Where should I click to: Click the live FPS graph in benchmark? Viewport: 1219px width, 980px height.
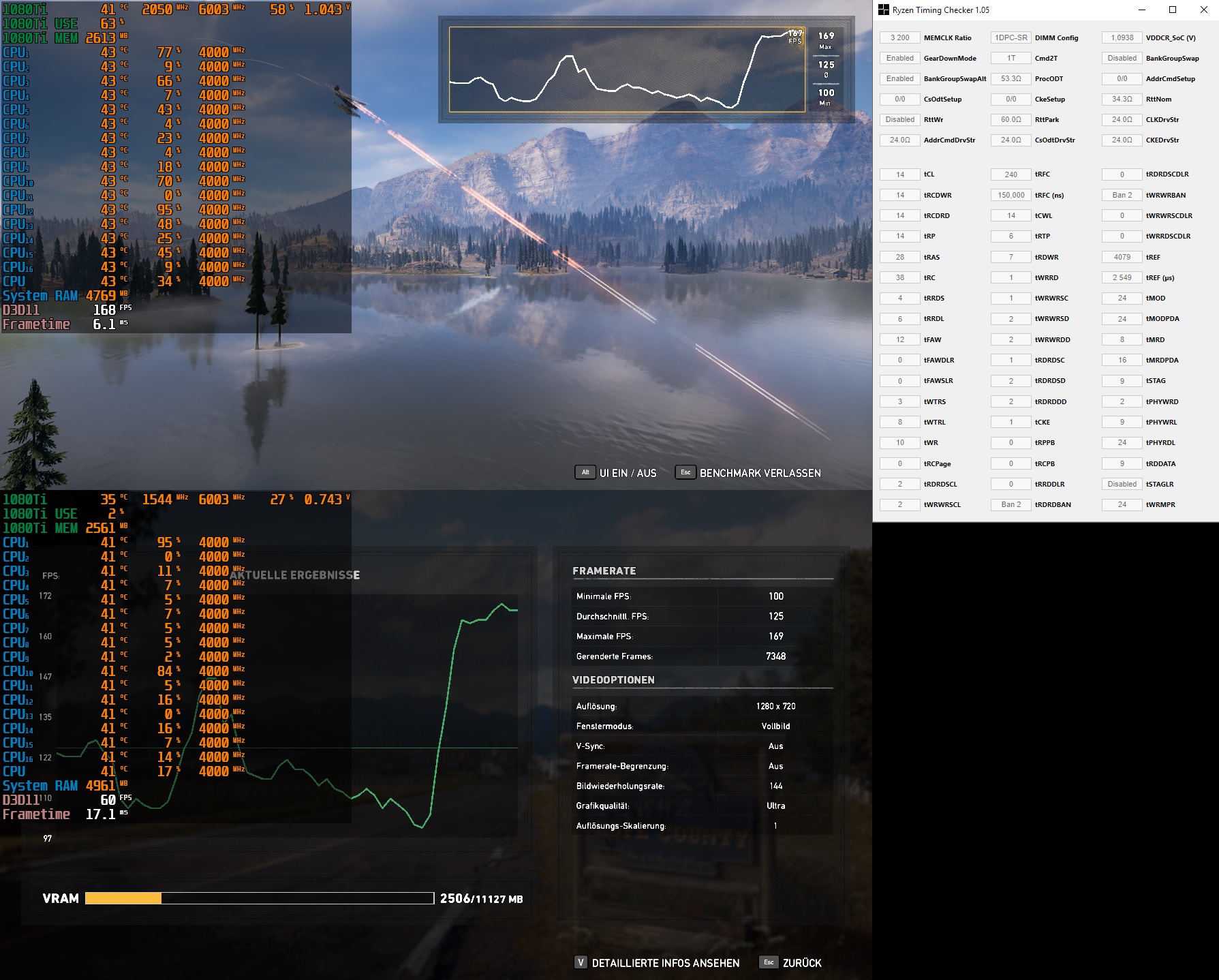(x=626, y=70)
